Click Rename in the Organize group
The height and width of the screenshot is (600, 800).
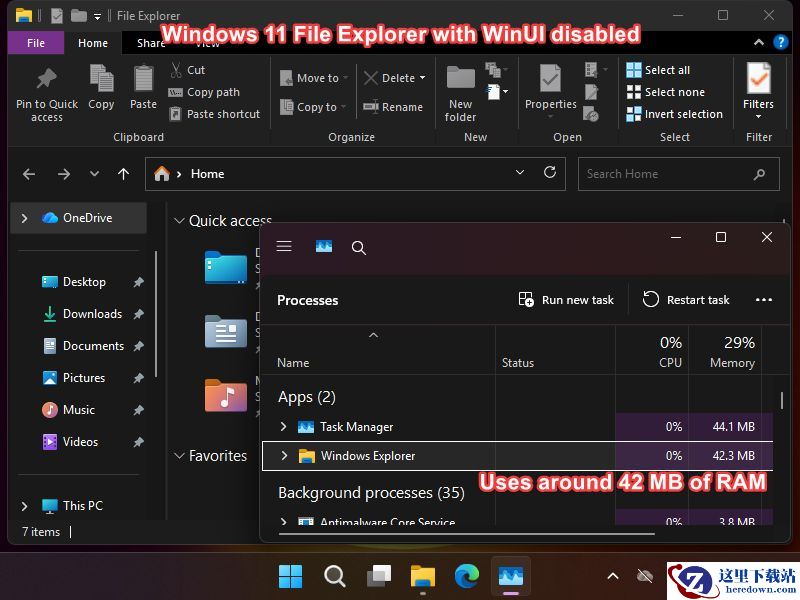tap(393, 107)
